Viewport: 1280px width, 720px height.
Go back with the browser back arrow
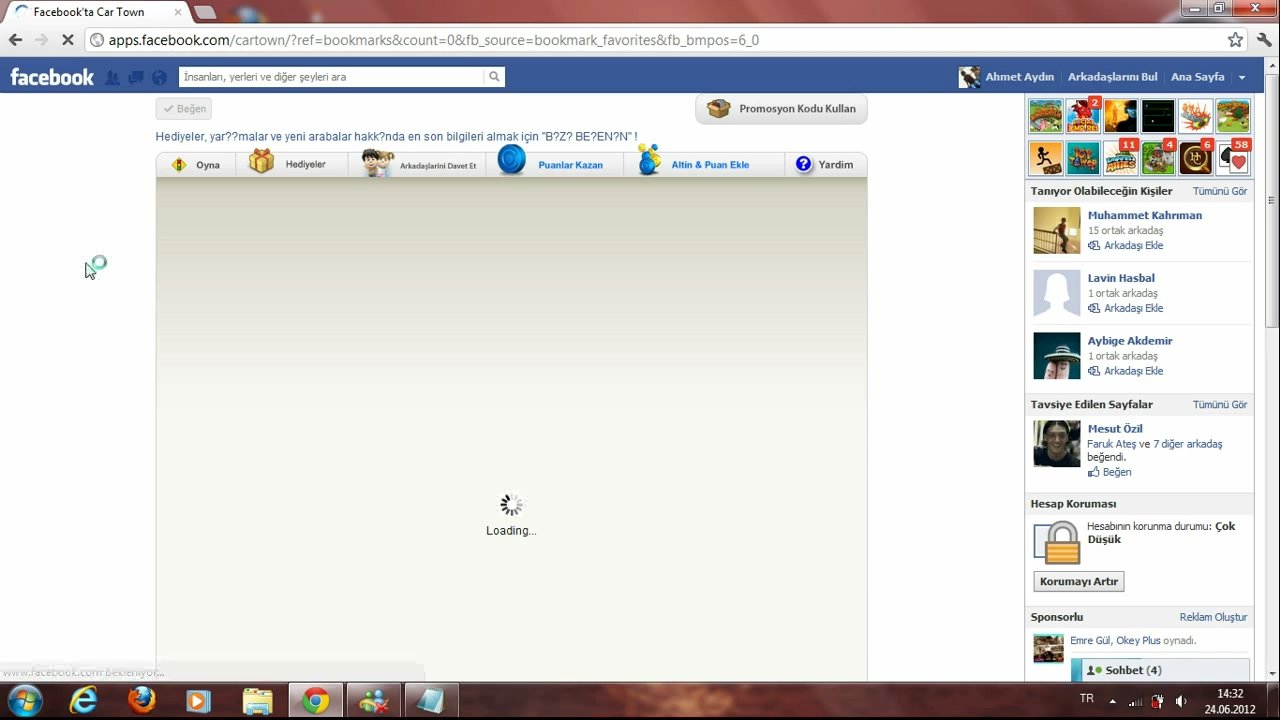[15, 40]
